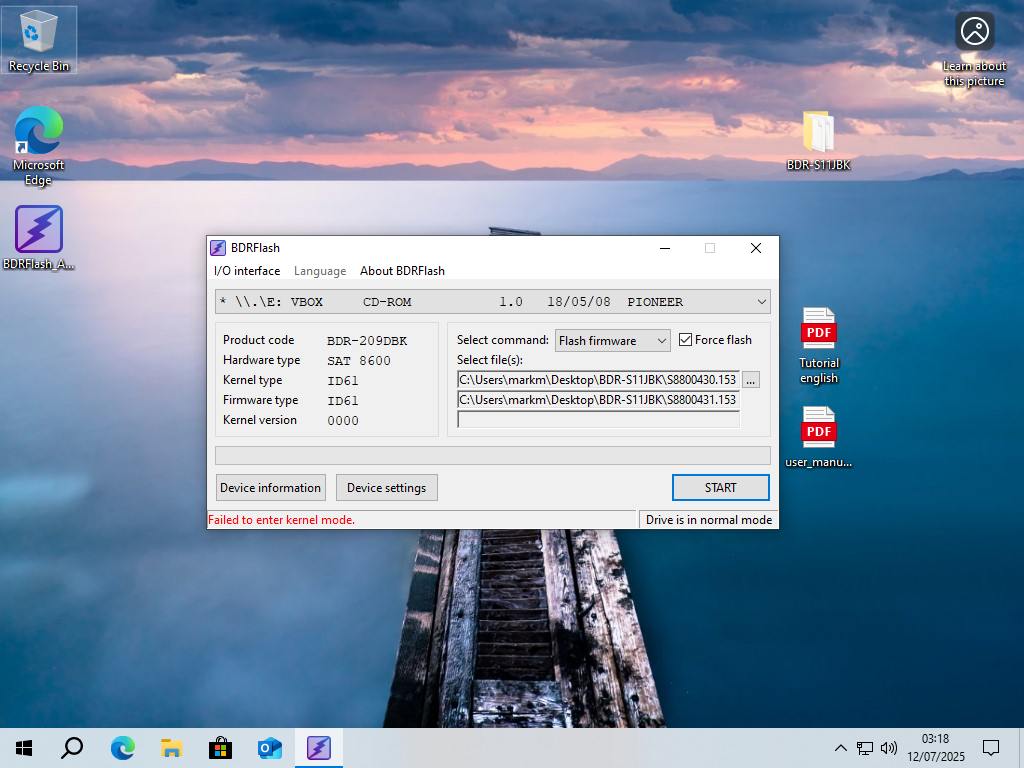Open the BDR-S11JBK folder on desktop
The image size is (1024, 768).
pyautogui.click(x=818, y=140)
